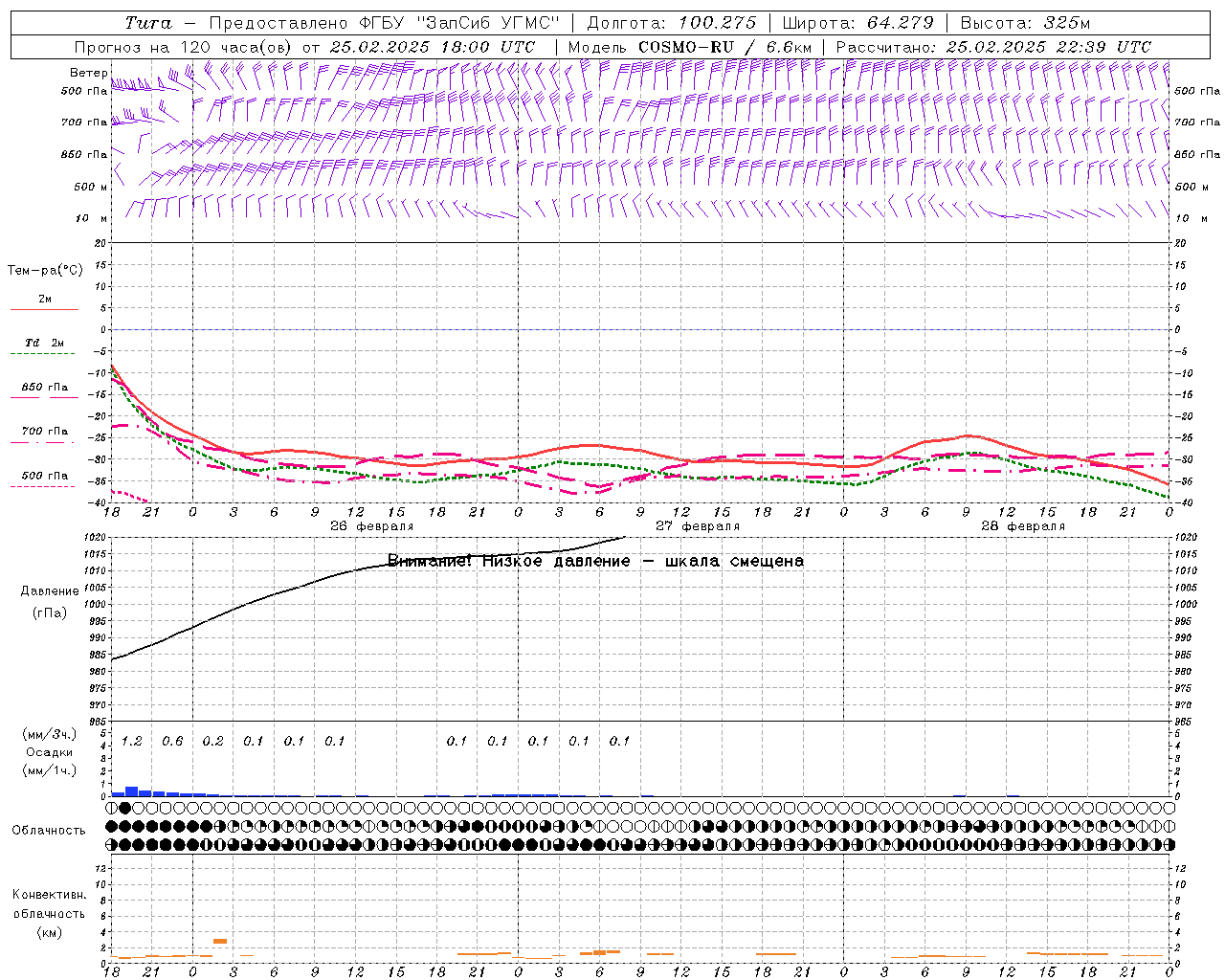Select the "2м" temperature legend entry
The image size is (1225, 980).
click(45, 299)
